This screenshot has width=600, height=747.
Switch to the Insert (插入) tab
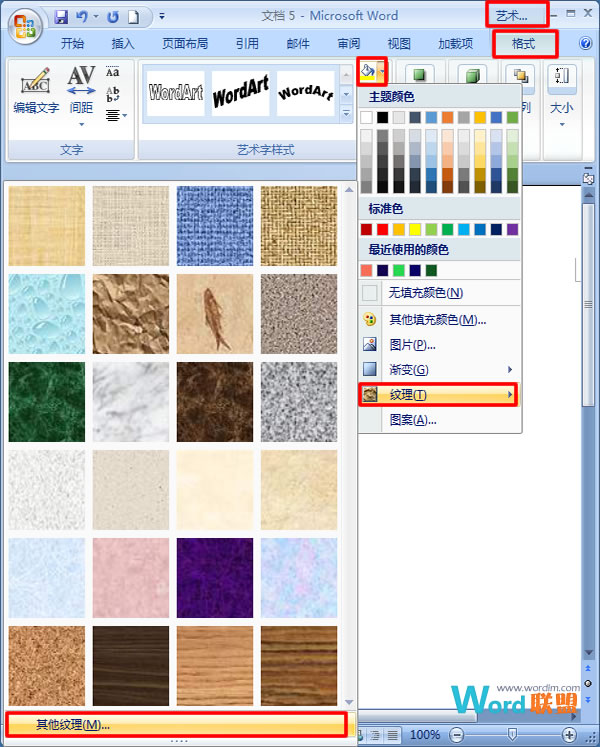point(123,44)
